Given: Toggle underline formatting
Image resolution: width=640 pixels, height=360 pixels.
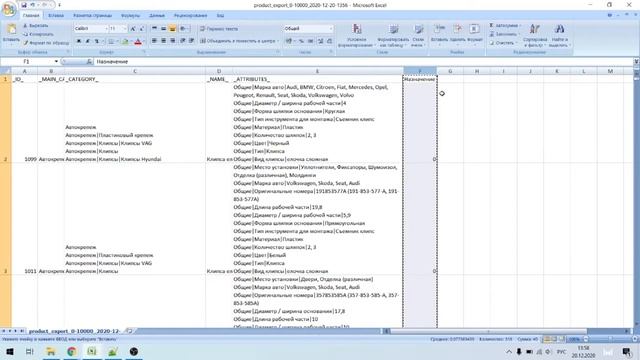Looking at the screenshot, I should (x=97, y=41).
